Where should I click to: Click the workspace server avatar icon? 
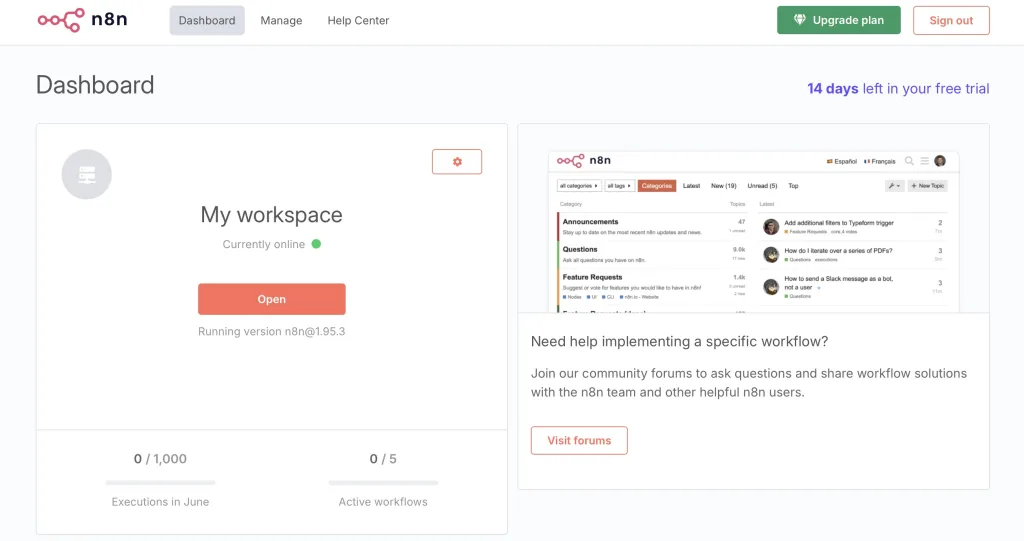click(x=87, y=174)
